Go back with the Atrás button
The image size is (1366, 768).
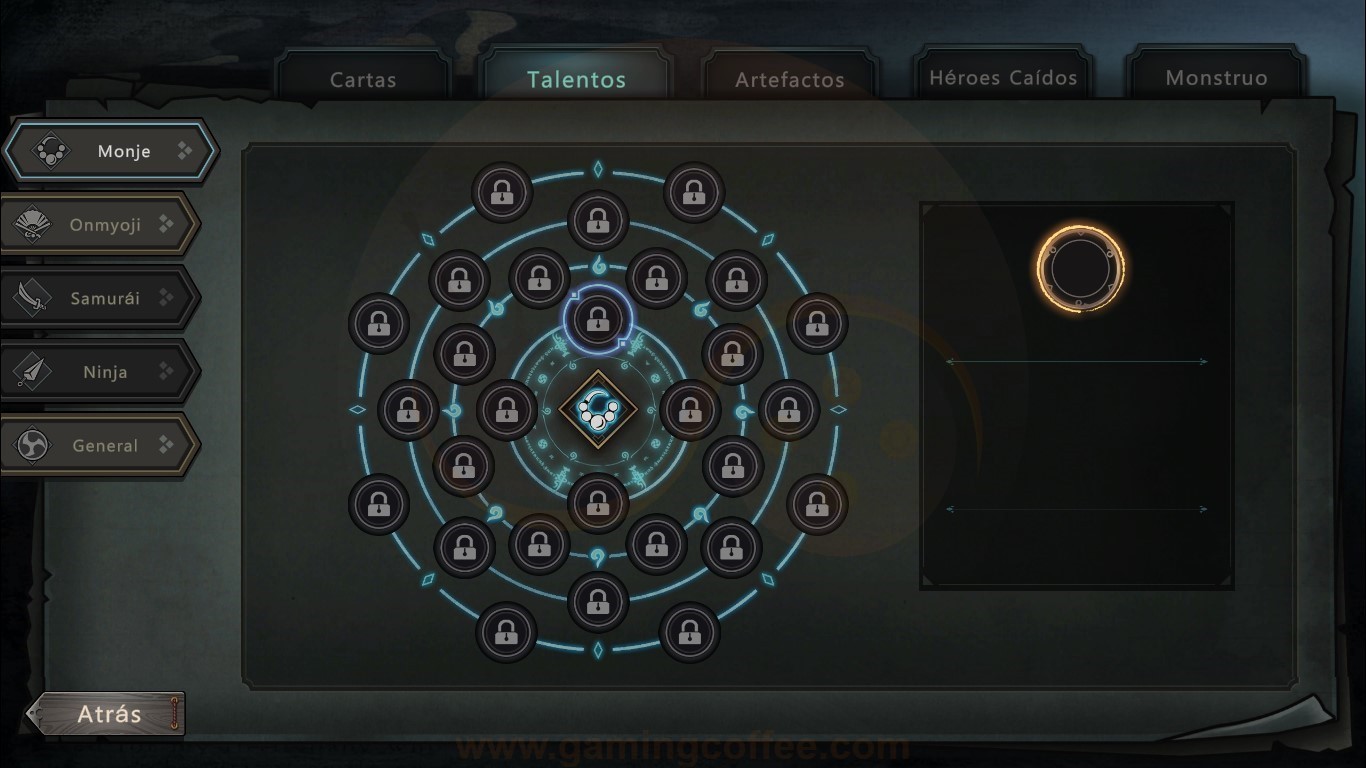coord(107,714)
